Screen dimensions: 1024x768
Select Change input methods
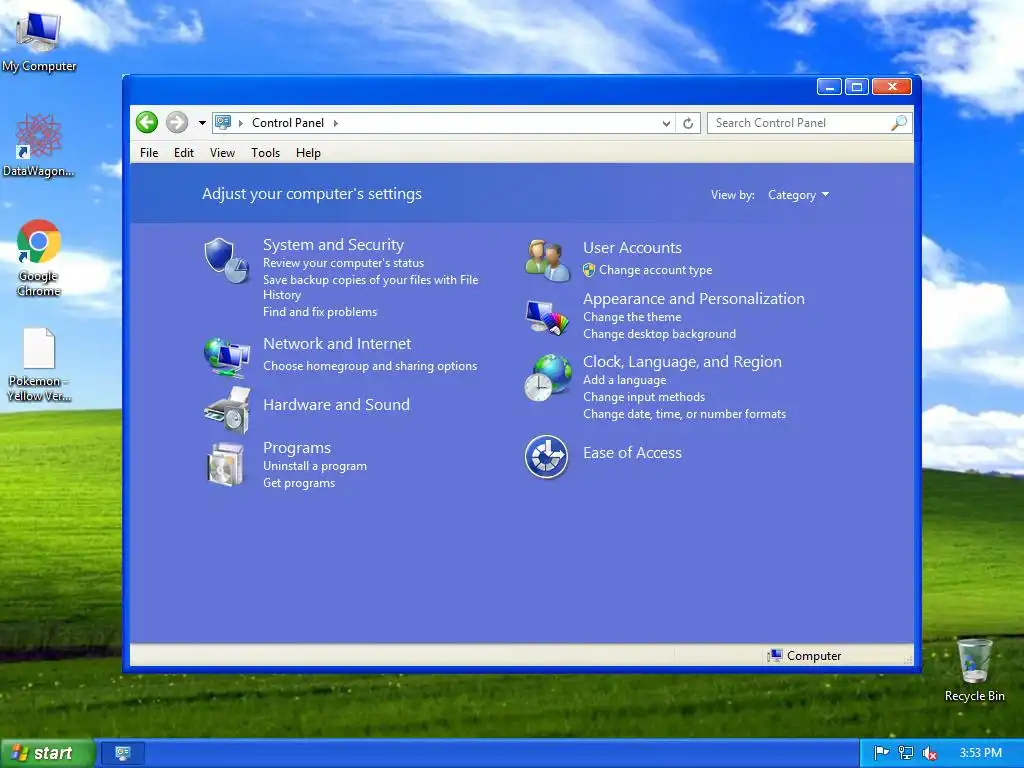(x=643, y=396)
